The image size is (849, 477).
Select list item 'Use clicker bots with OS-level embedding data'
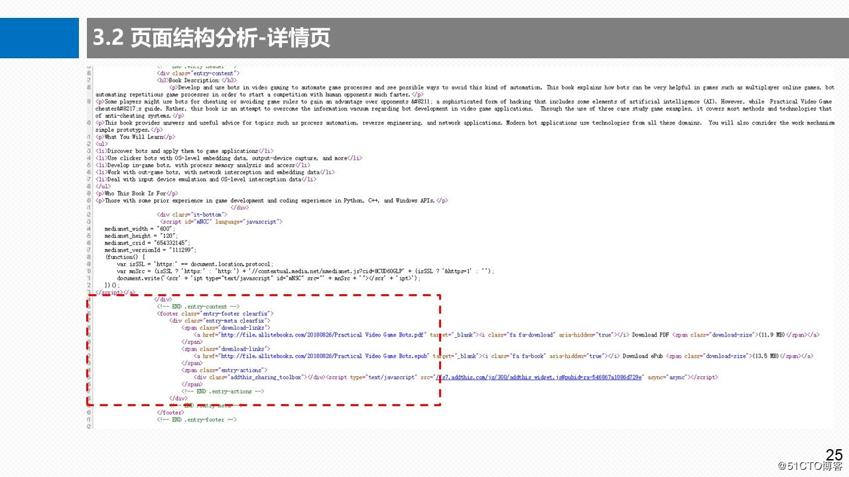[228, 158]
